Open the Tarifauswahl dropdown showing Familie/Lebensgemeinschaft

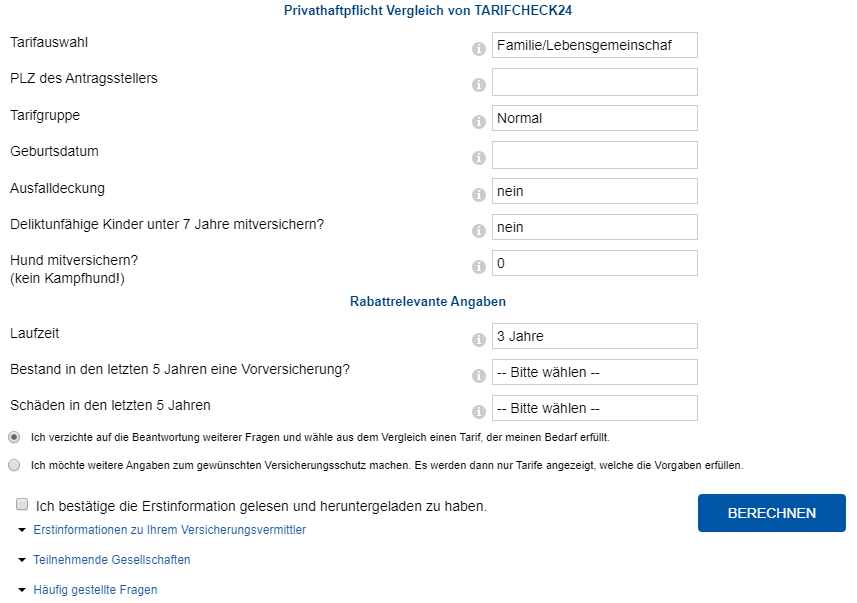pos(594,45)
